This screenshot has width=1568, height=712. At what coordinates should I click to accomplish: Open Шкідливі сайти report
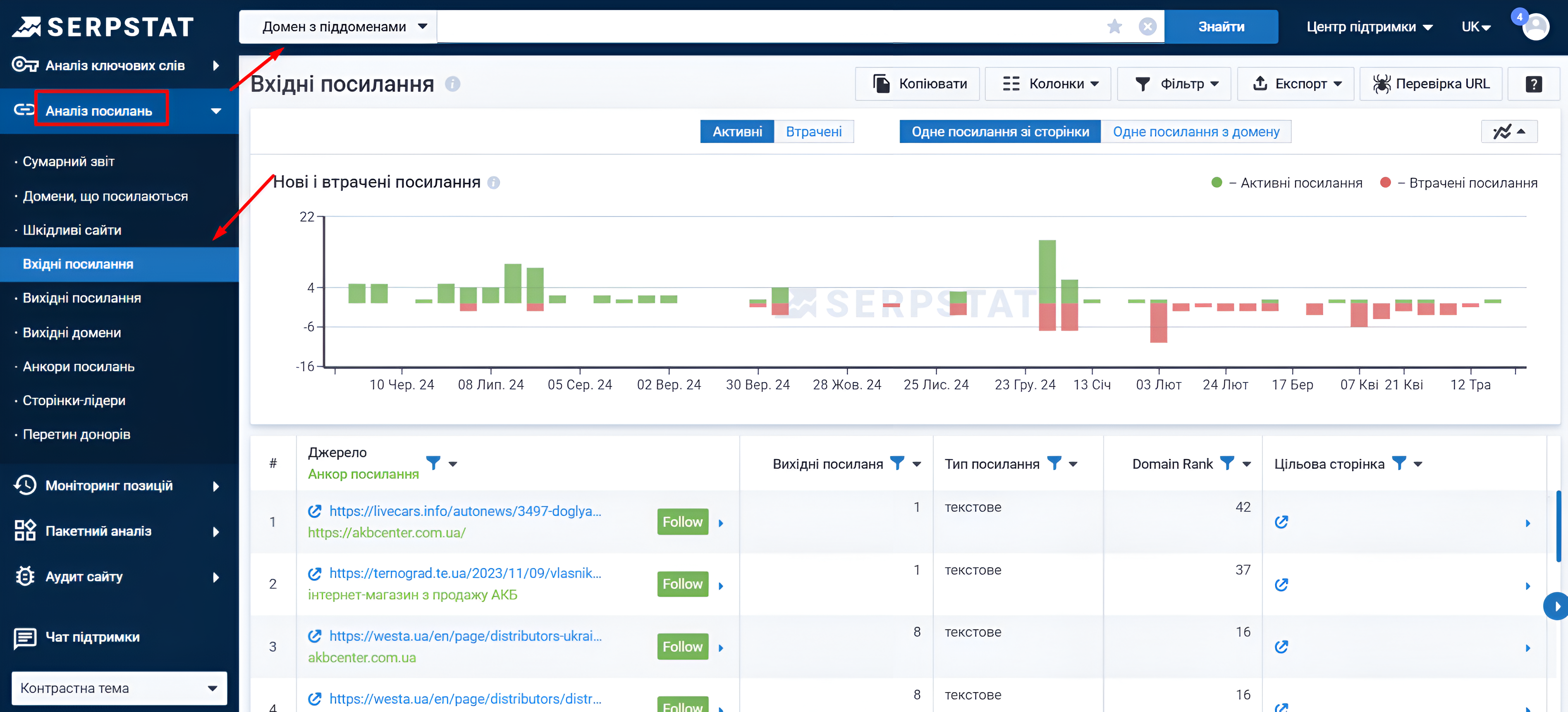click(72, 230)
